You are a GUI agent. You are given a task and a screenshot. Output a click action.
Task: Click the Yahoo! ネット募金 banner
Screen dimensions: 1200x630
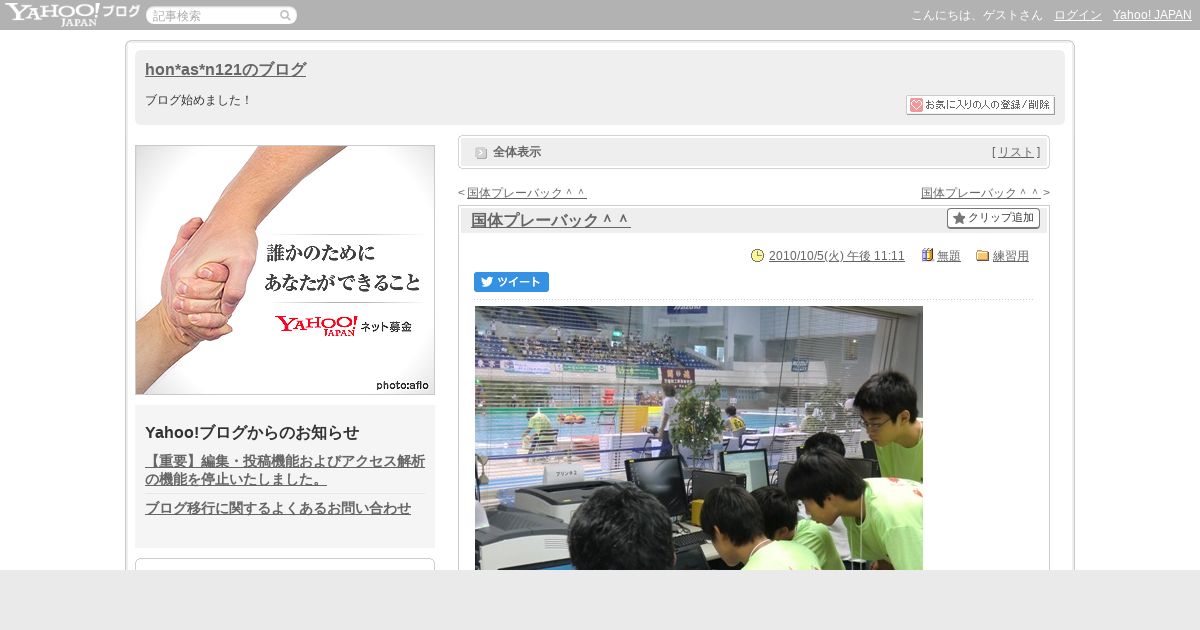click(x=285, y=270)
